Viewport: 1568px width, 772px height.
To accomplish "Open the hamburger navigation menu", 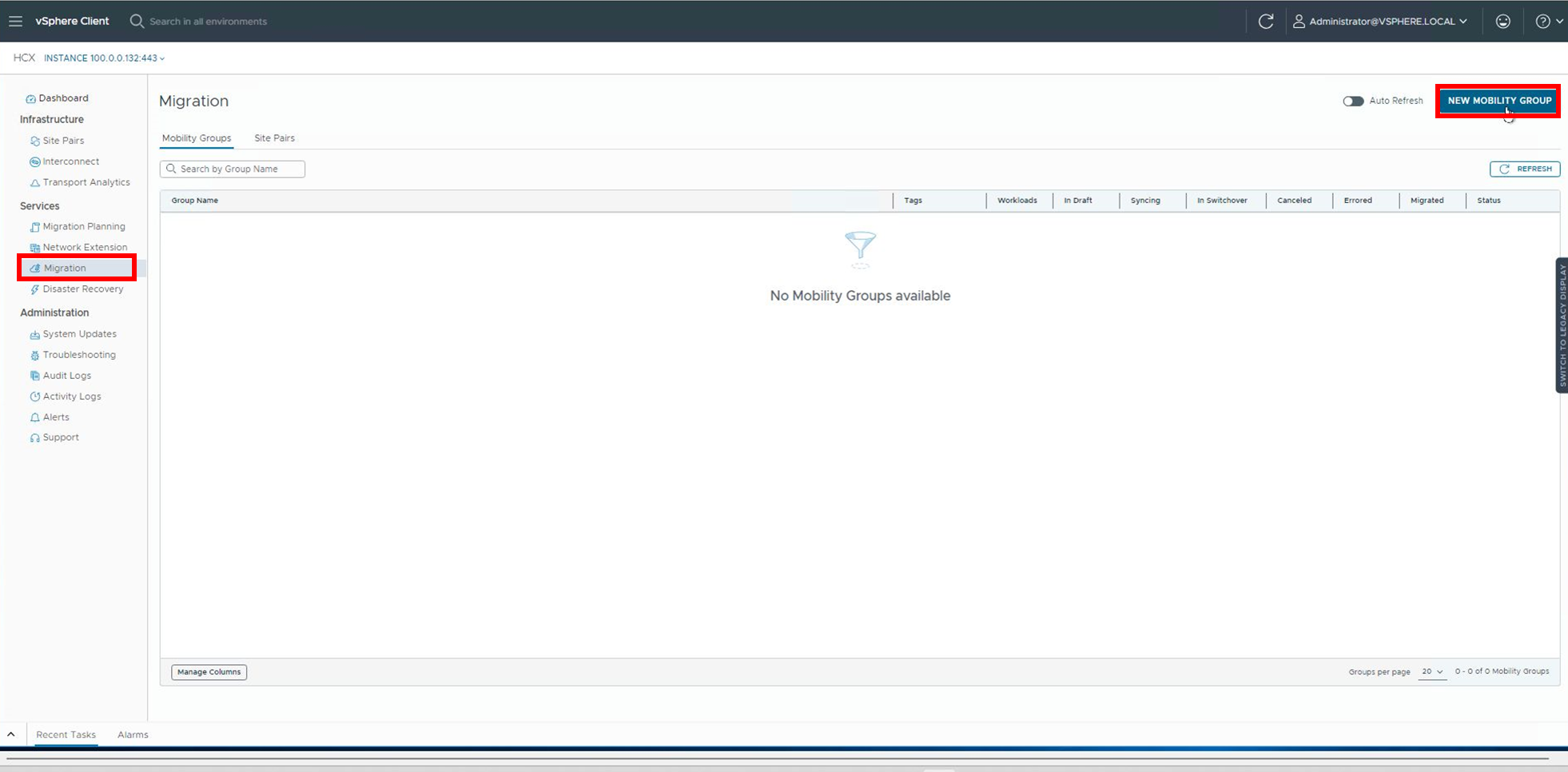I will 15,21.
